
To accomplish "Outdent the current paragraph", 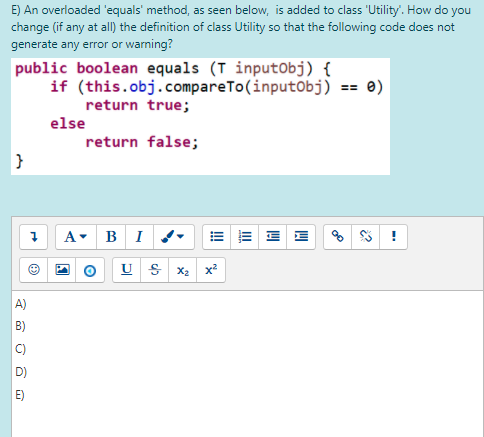I will tap(273, 237).
